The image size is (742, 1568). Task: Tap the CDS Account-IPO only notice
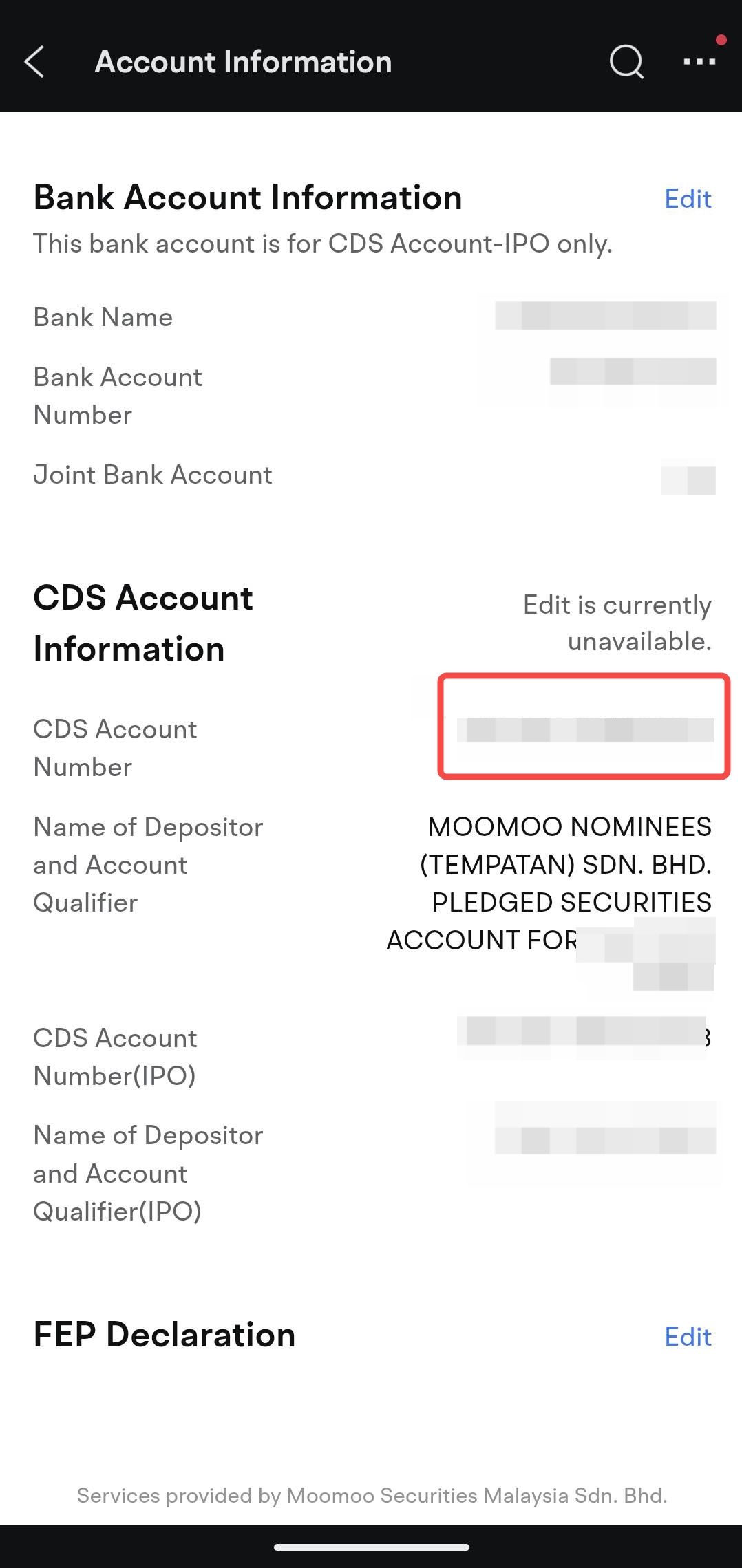coord(323,244)
